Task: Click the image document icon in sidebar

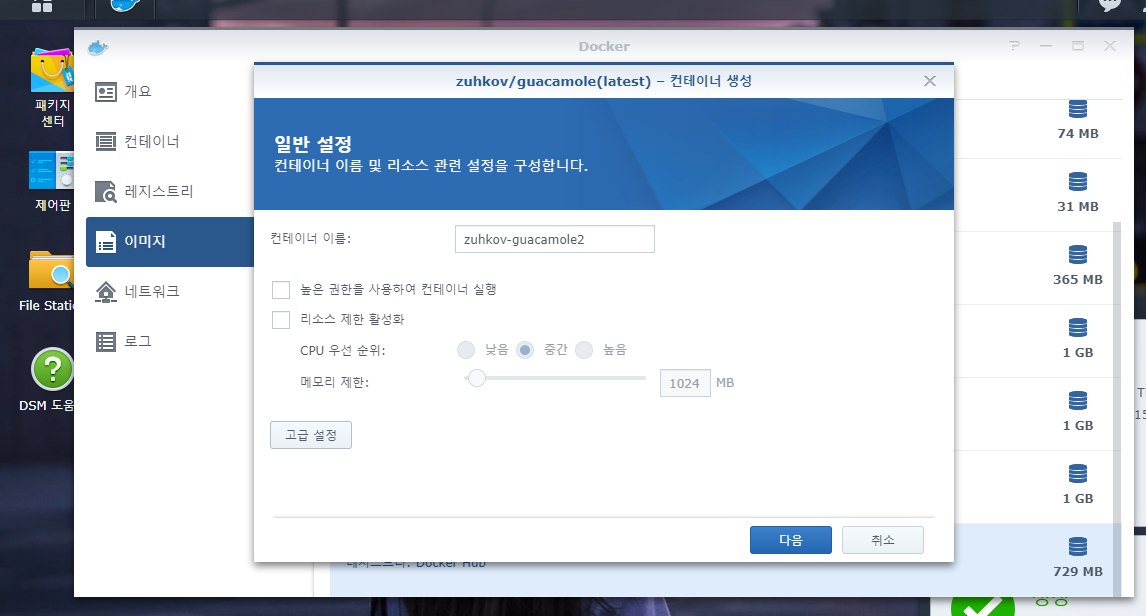Action: click(x=106, y=242)
